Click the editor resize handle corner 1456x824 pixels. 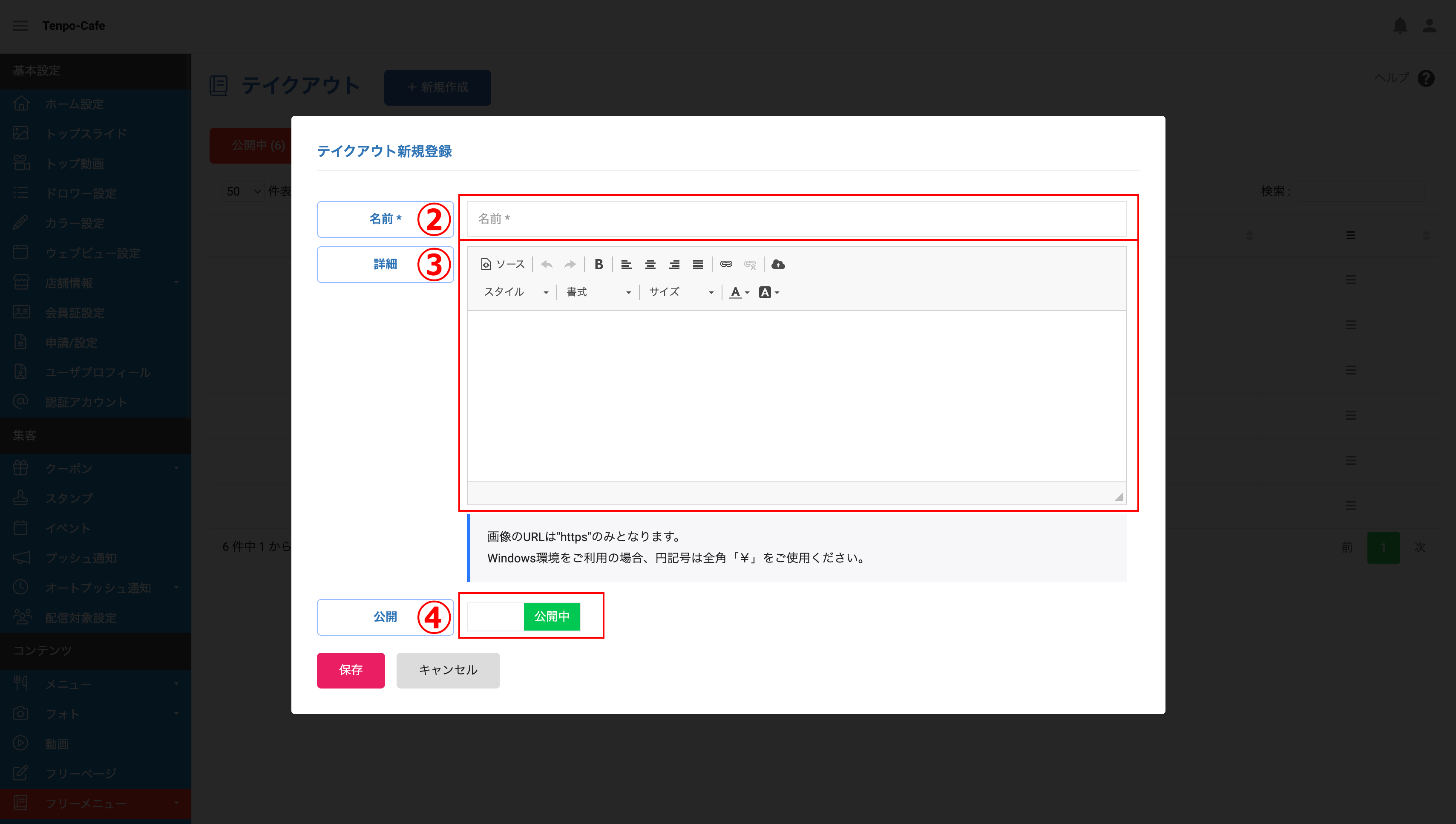click(x=1118, y=497)
